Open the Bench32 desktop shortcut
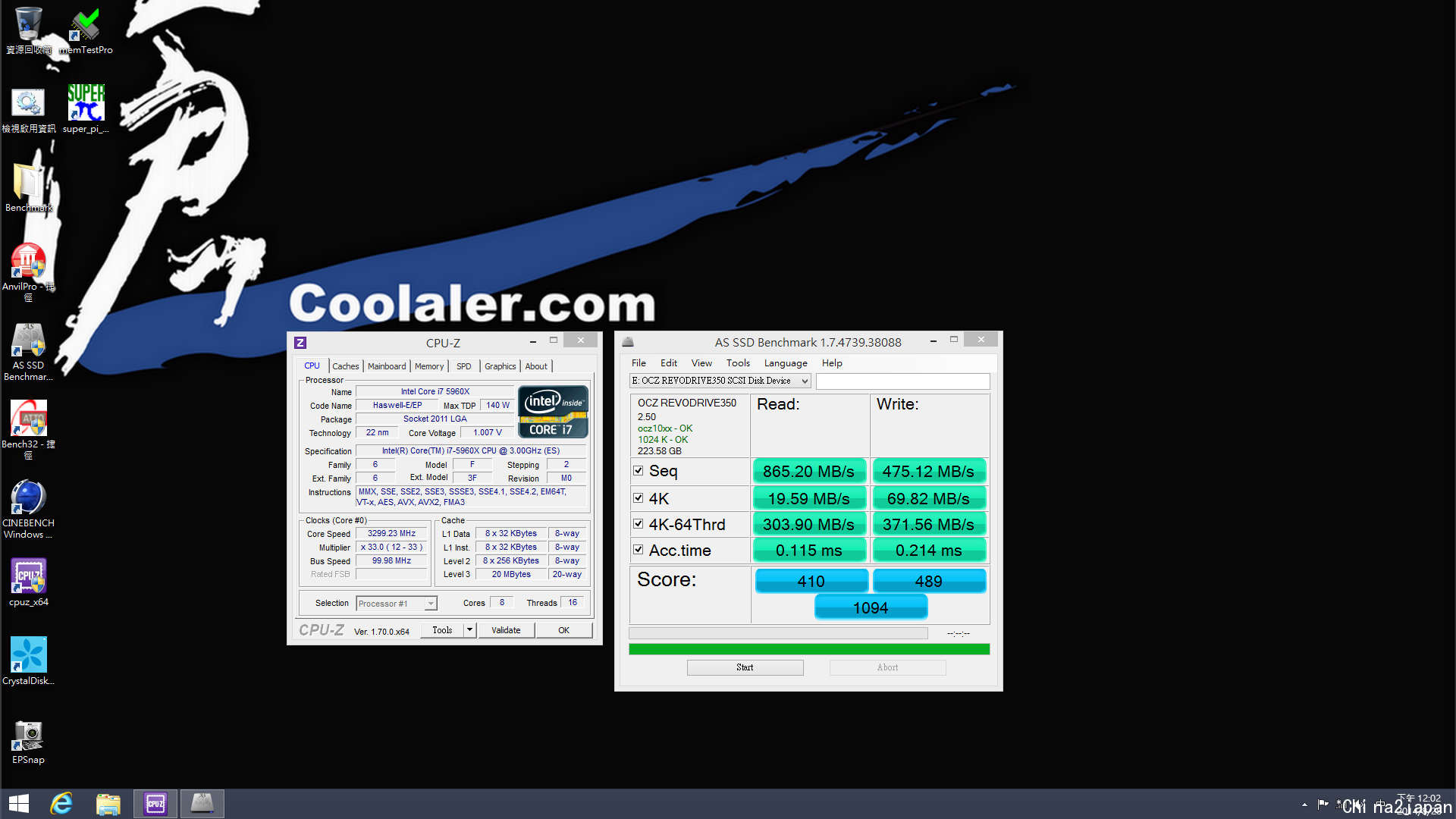This screenshot has height=819, width=1456. [x=29, y=429]
